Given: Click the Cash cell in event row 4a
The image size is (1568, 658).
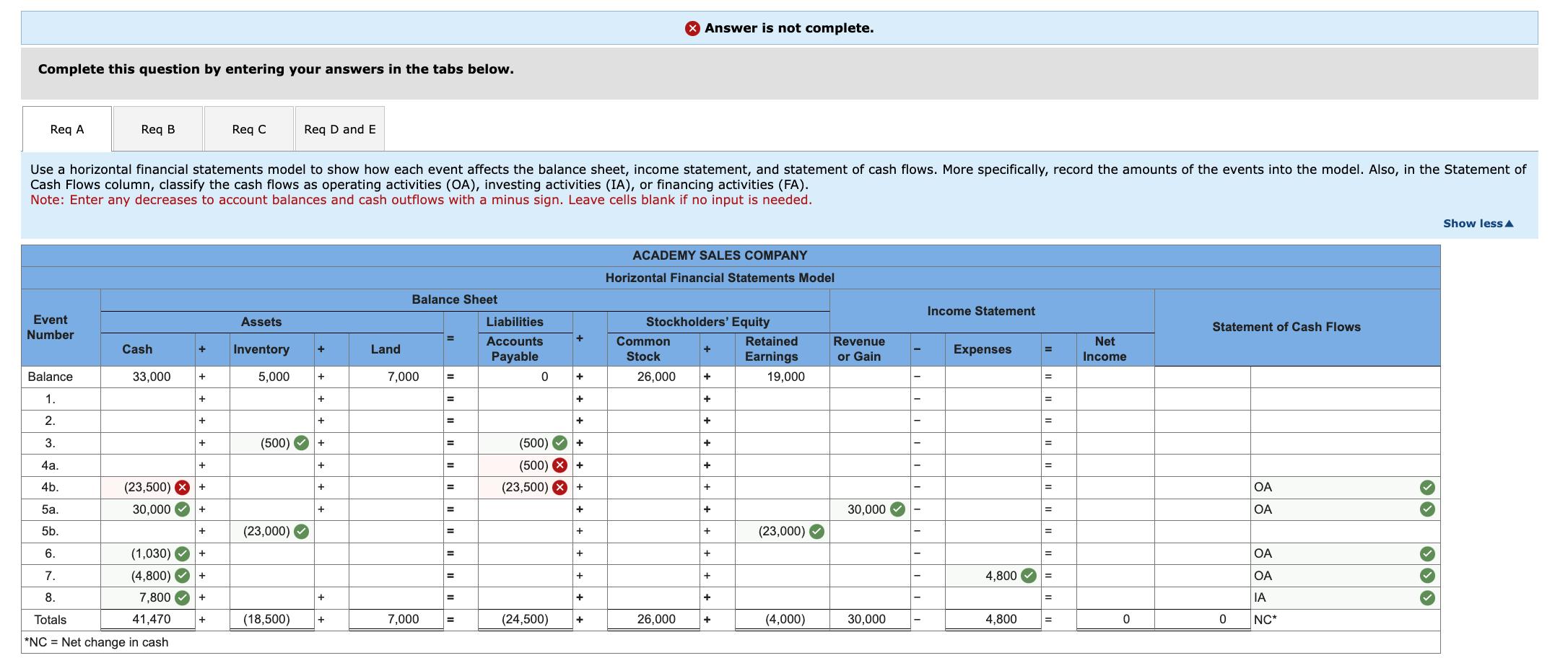Looking at the screenshot, I should tap(148, 465).
